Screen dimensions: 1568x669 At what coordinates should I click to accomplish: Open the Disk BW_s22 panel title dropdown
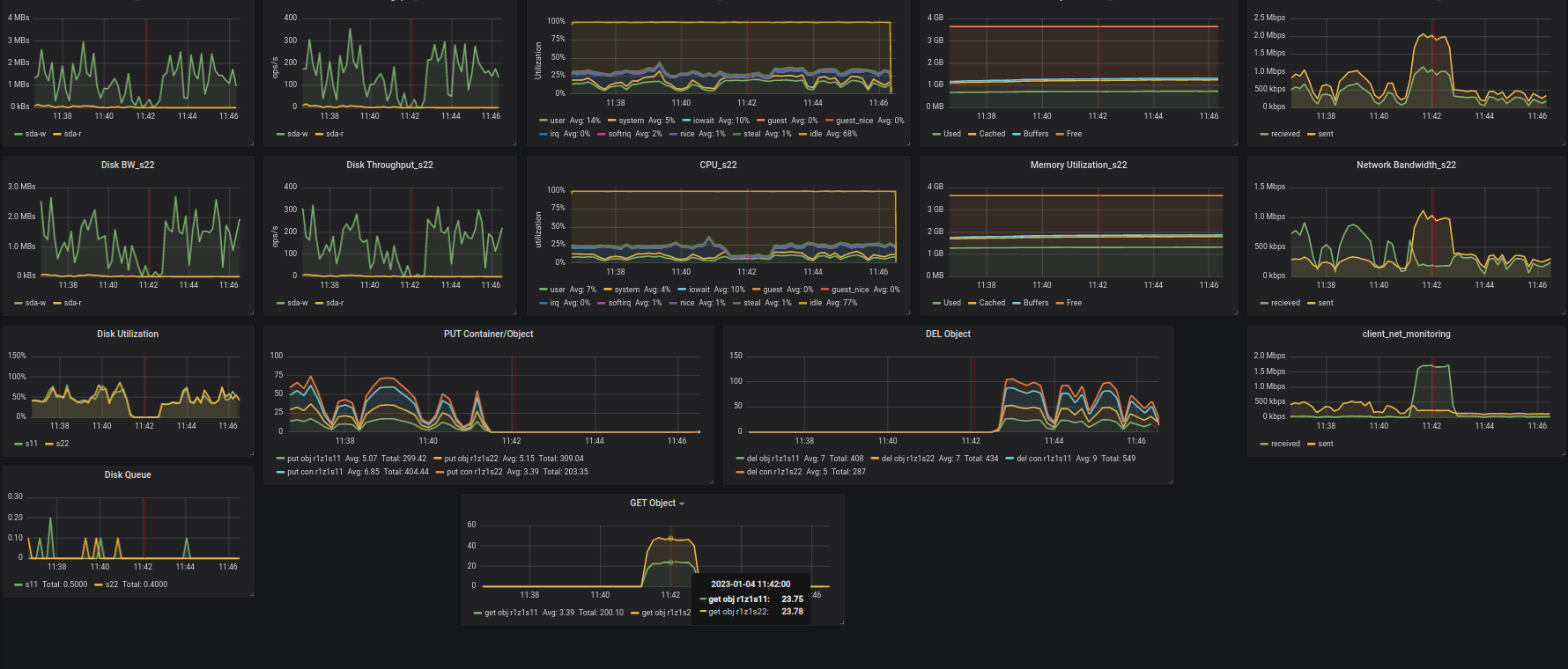click(x=128, y=165)
